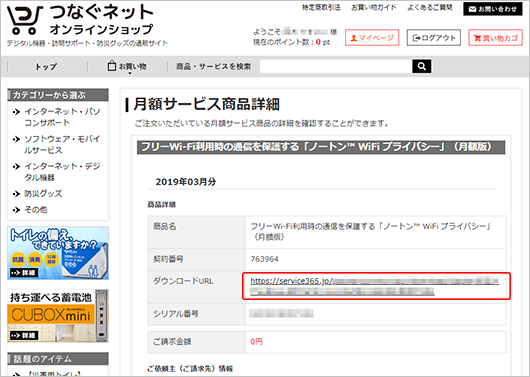This screenshot has width=530, height=377.
Task: Click the logout arrow icon in ログアウト
Action: pos(416,38)
